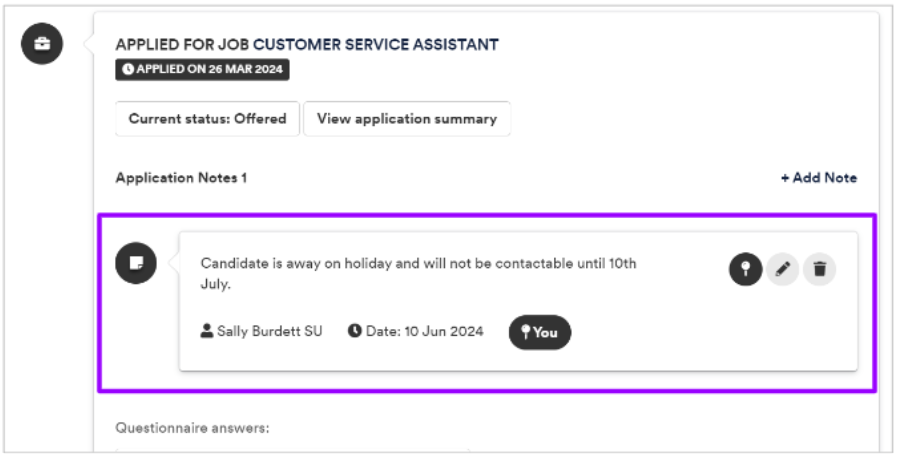The height and width of the screenshot is (454, 897).
Task: Click the Applied For Job heading text
Action: 182,45
